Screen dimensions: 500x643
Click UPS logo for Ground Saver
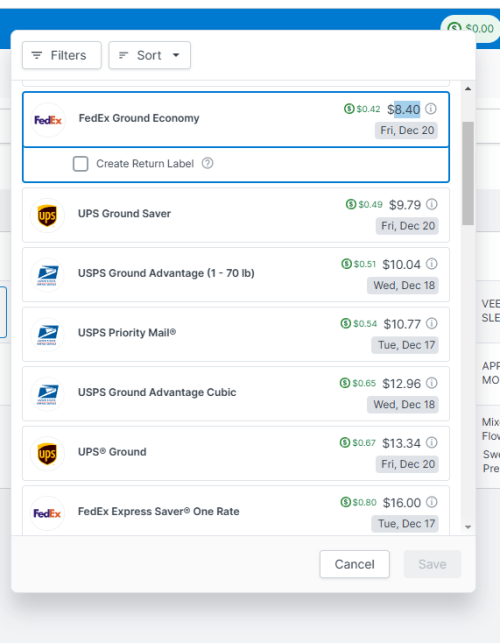48,215
